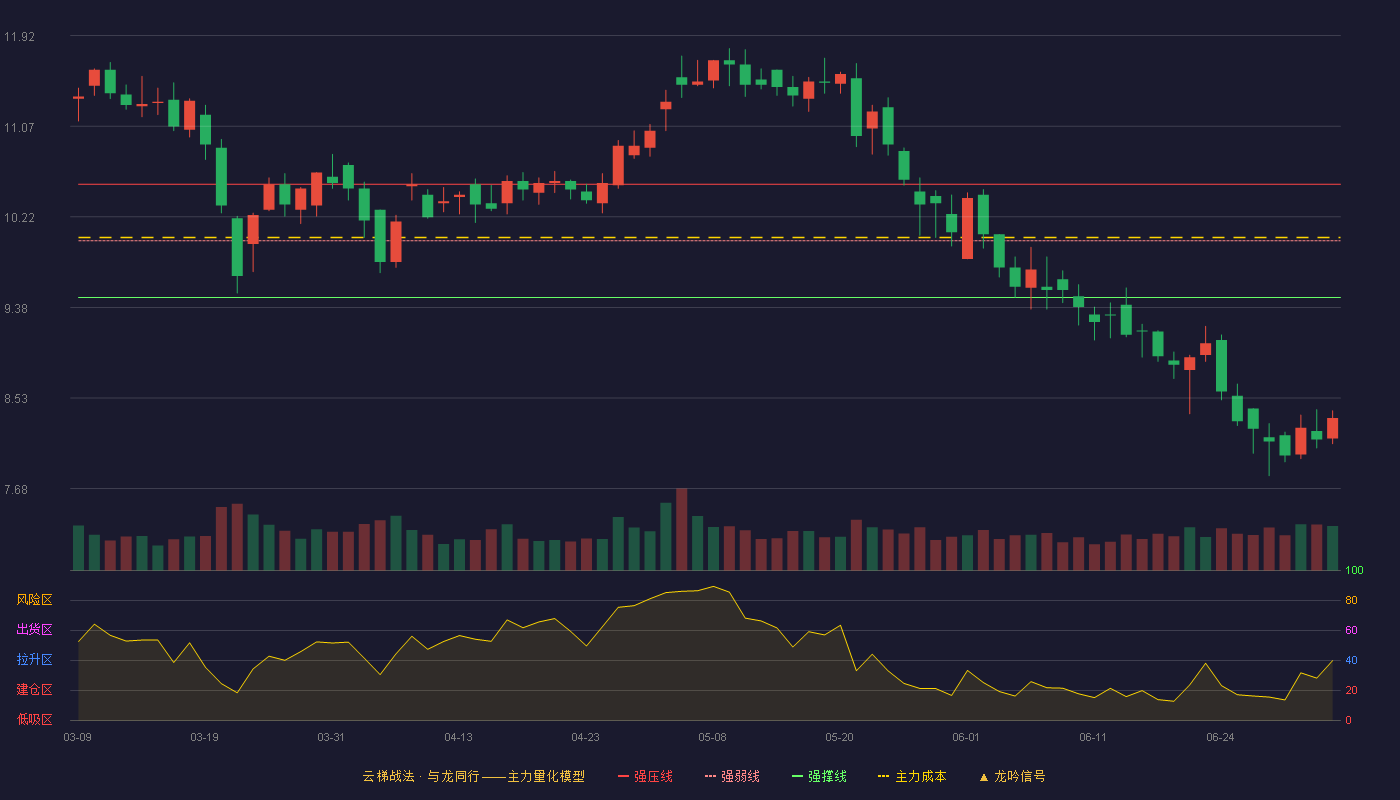Click the 04-13 date label

tap(458, 737)
